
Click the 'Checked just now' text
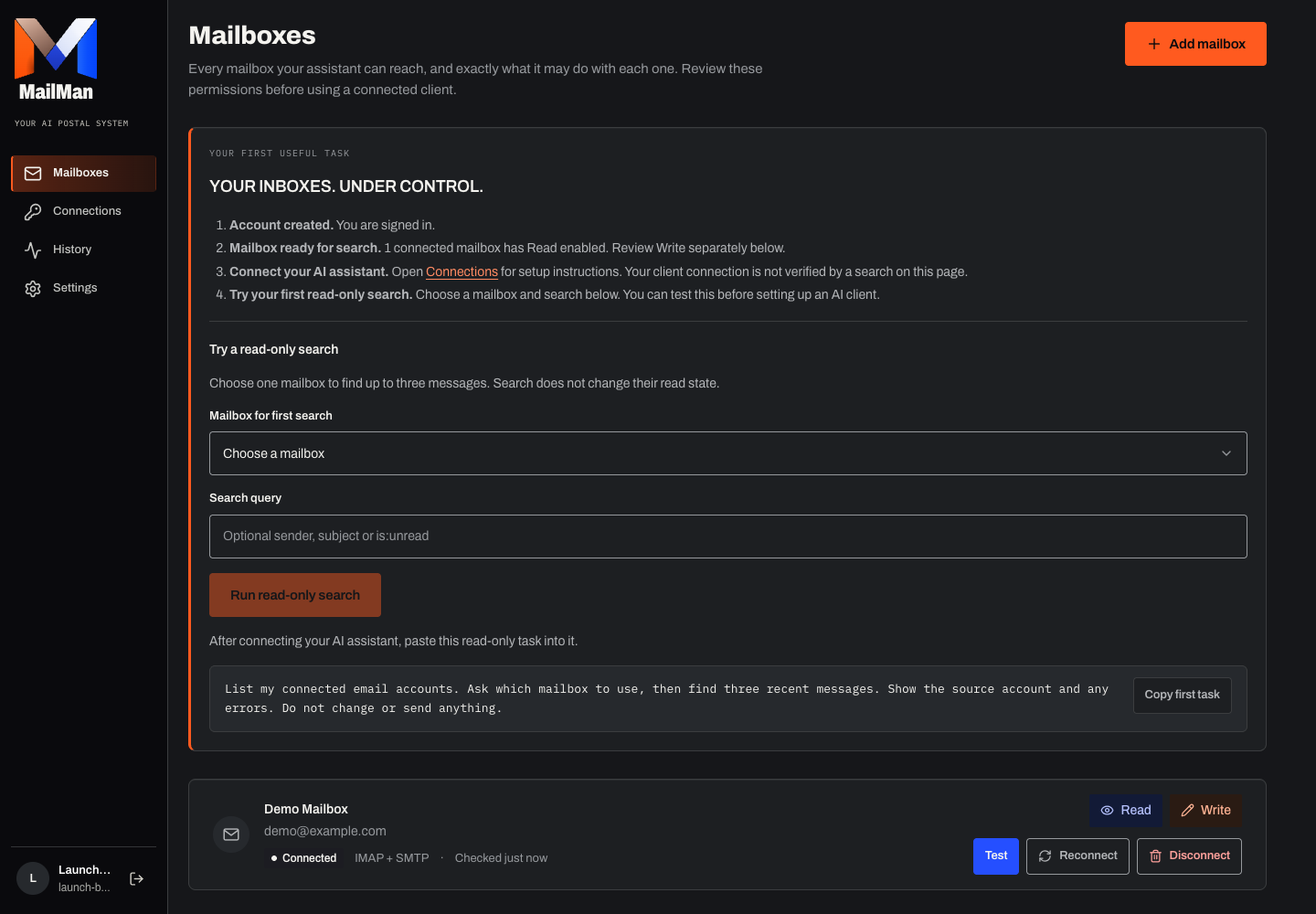(x=501, y=858)
